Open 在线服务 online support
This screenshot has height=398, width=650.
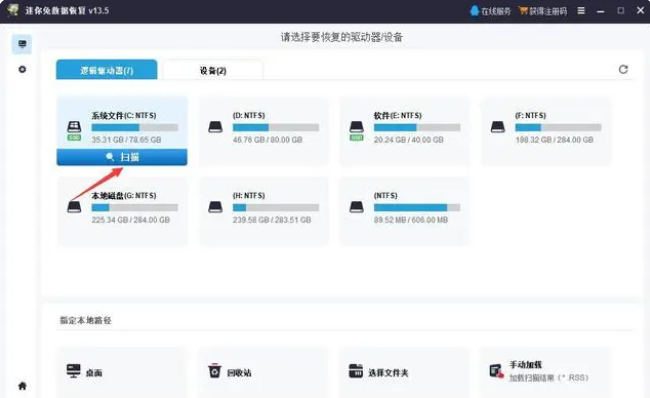pyautogui.click(x=490, y=11)
